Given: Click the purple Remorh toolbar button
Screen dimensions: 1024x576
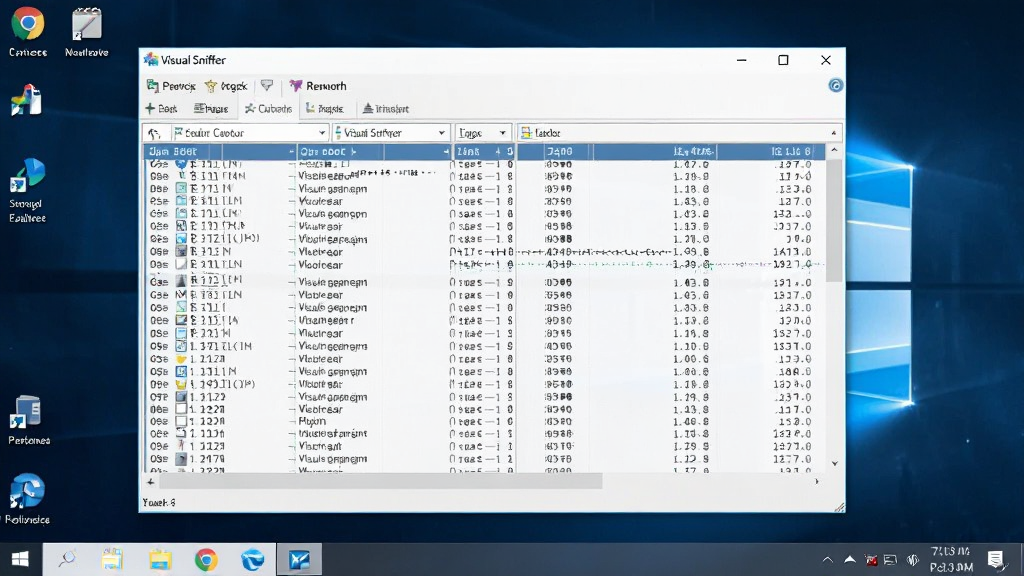Looking at the screenshot, I should point(317,86).
